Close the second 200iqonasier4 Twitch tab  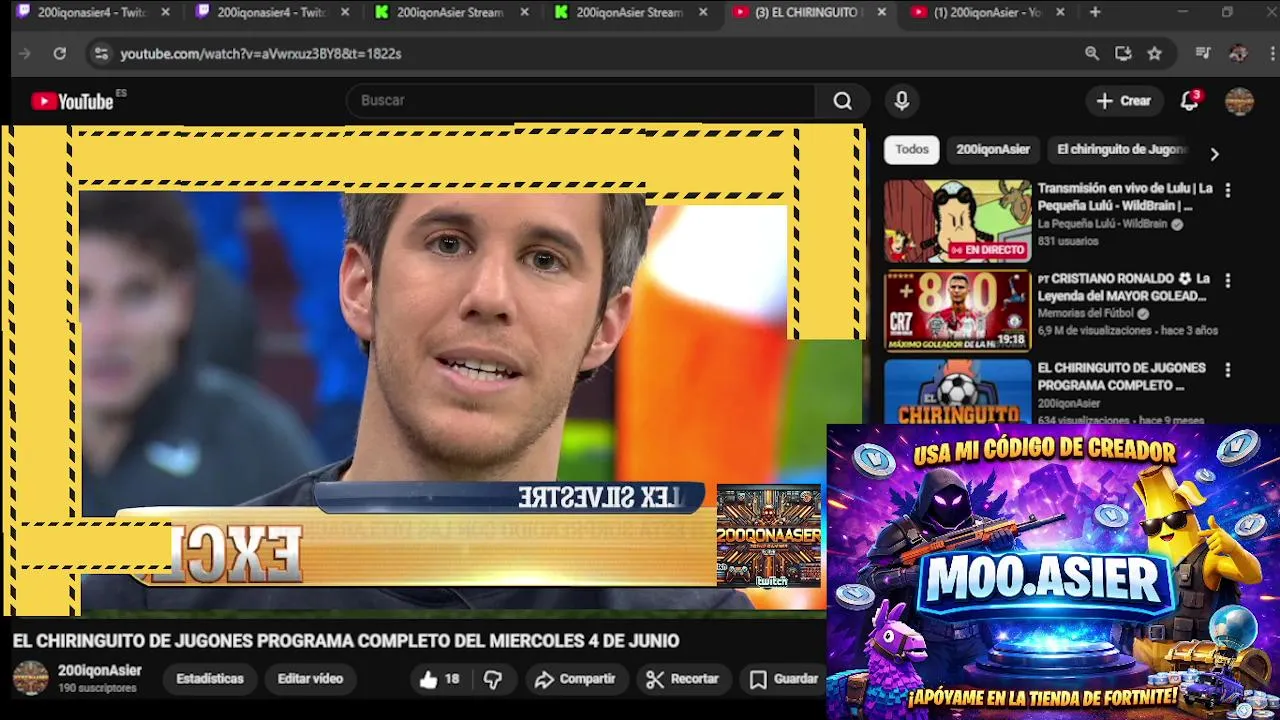tap(345, 12)
